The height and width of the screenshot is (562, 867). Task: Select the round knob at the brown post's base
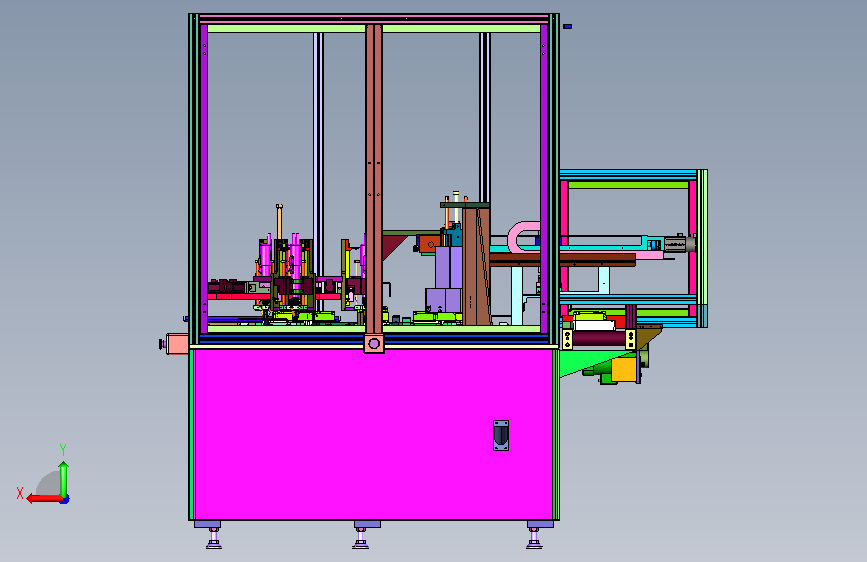pos(374,344)
